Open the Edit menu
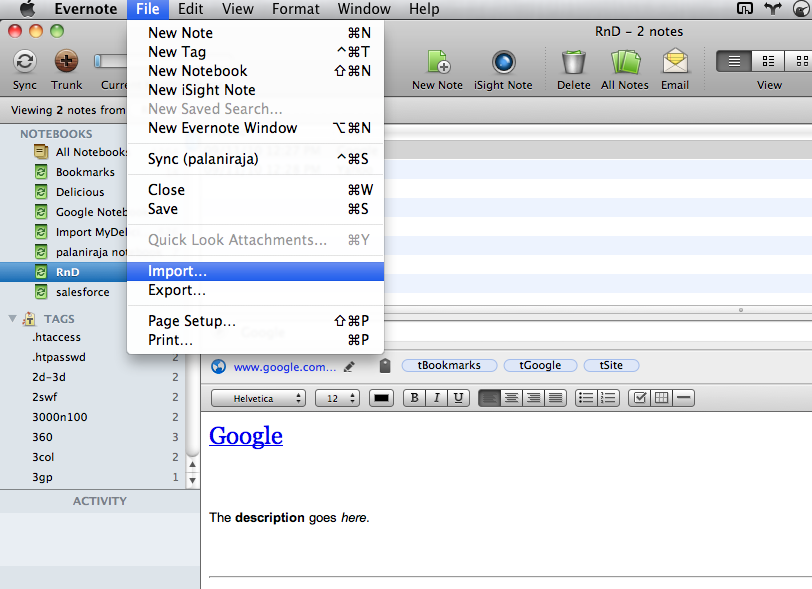This screenshot has height=589, width=812. tap(191, 9)
